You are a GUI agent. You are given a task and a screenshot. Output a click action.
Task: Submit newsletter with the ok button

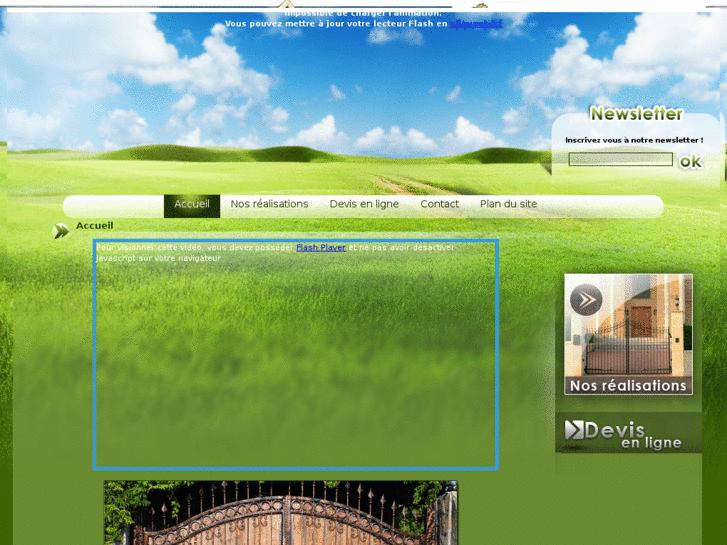pyautogui.click(x=690, y=161)
